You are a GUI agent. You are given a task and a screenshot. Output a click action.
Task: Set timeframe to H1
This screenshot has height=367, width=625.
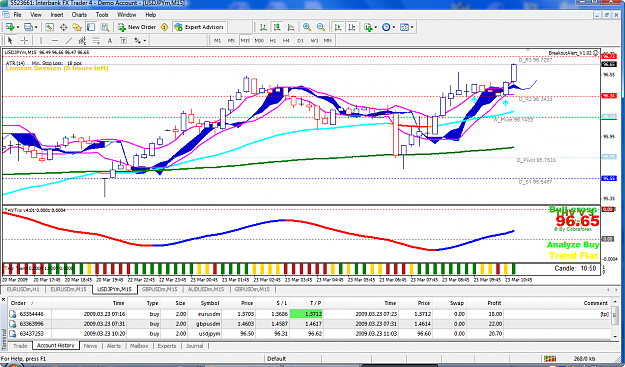(273, 40)
